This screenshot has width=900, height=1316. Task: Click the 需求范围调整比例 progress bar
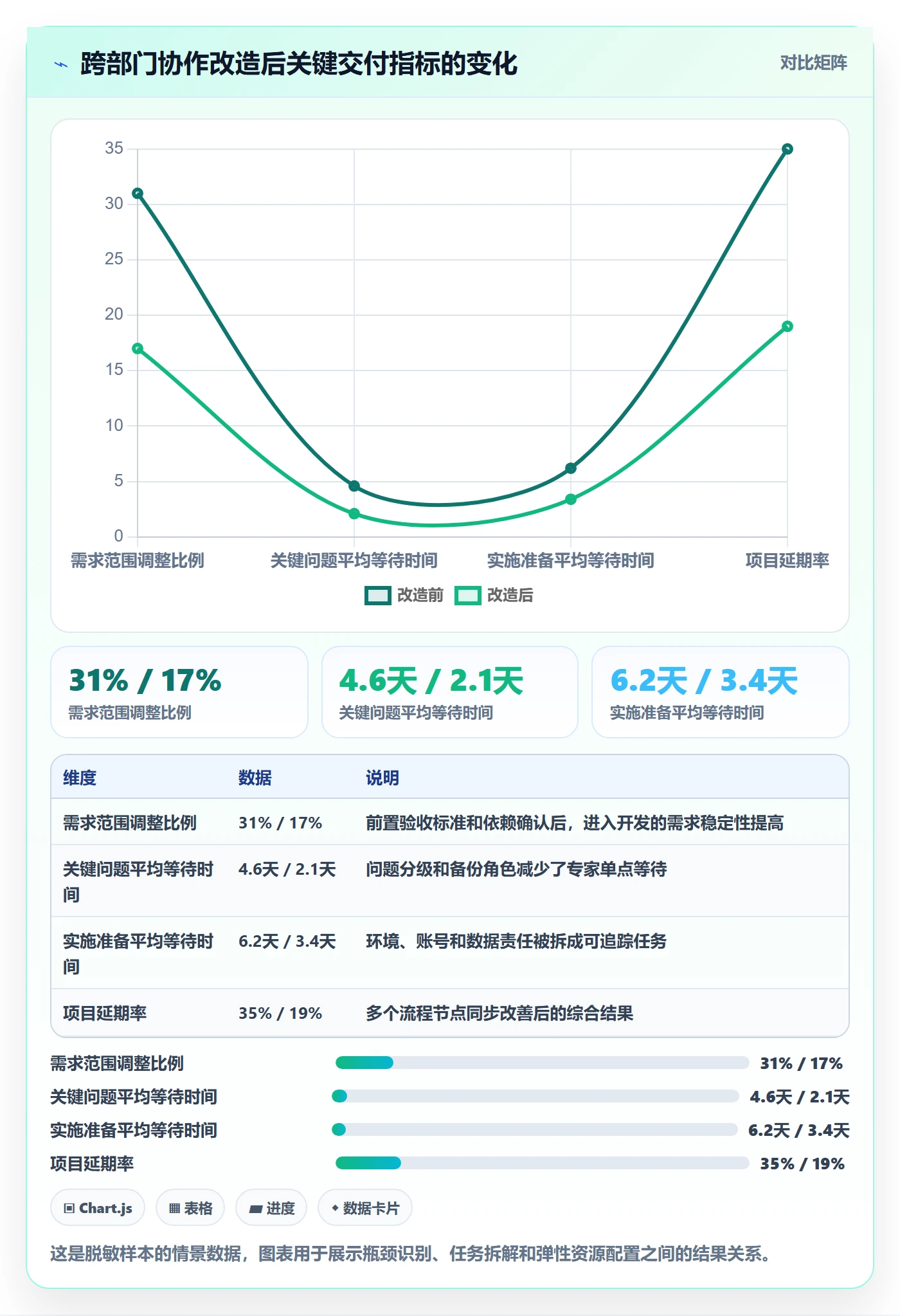542,1063
